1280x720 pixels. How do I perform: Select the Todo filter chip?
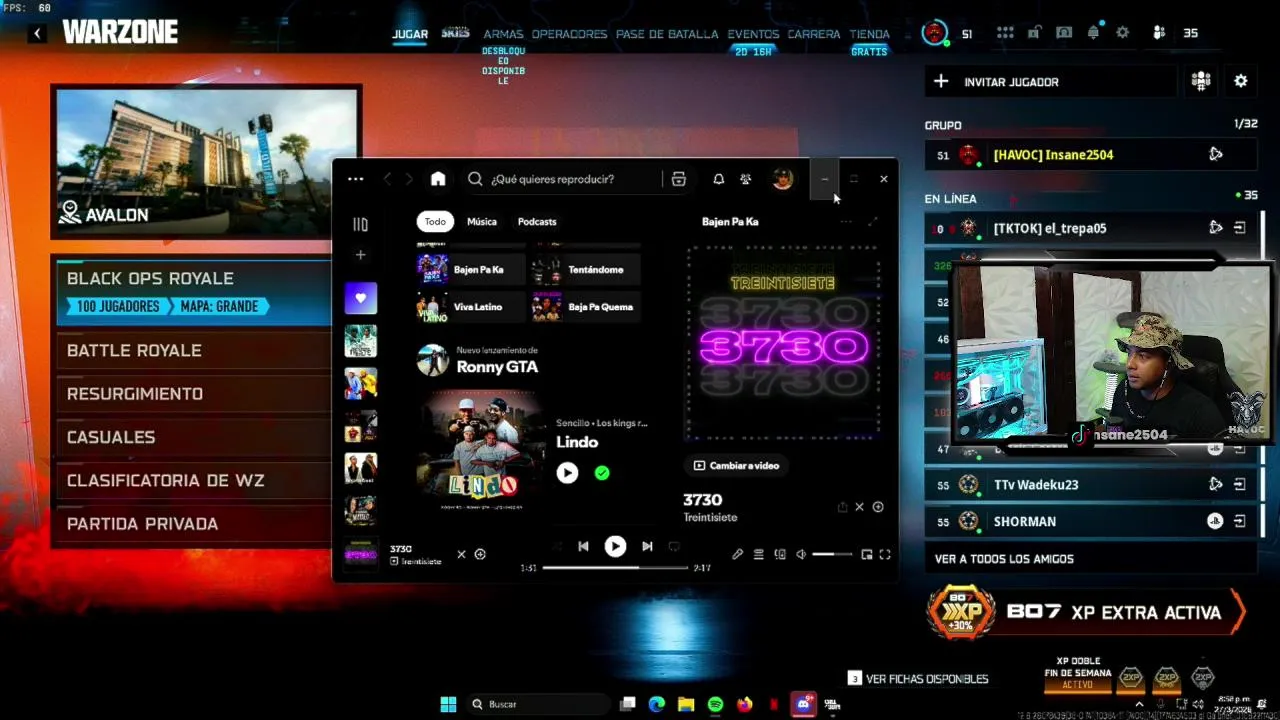[435, 221]
